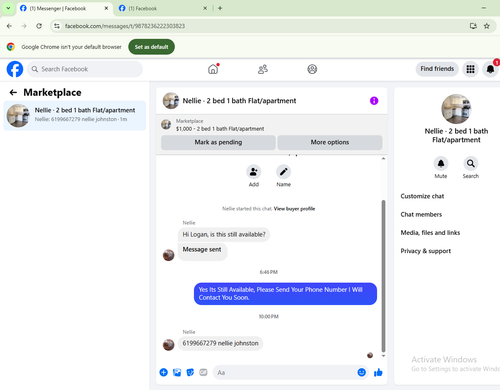Click the '6199667279 nellie johnston' message

click(x=220, y=343)
